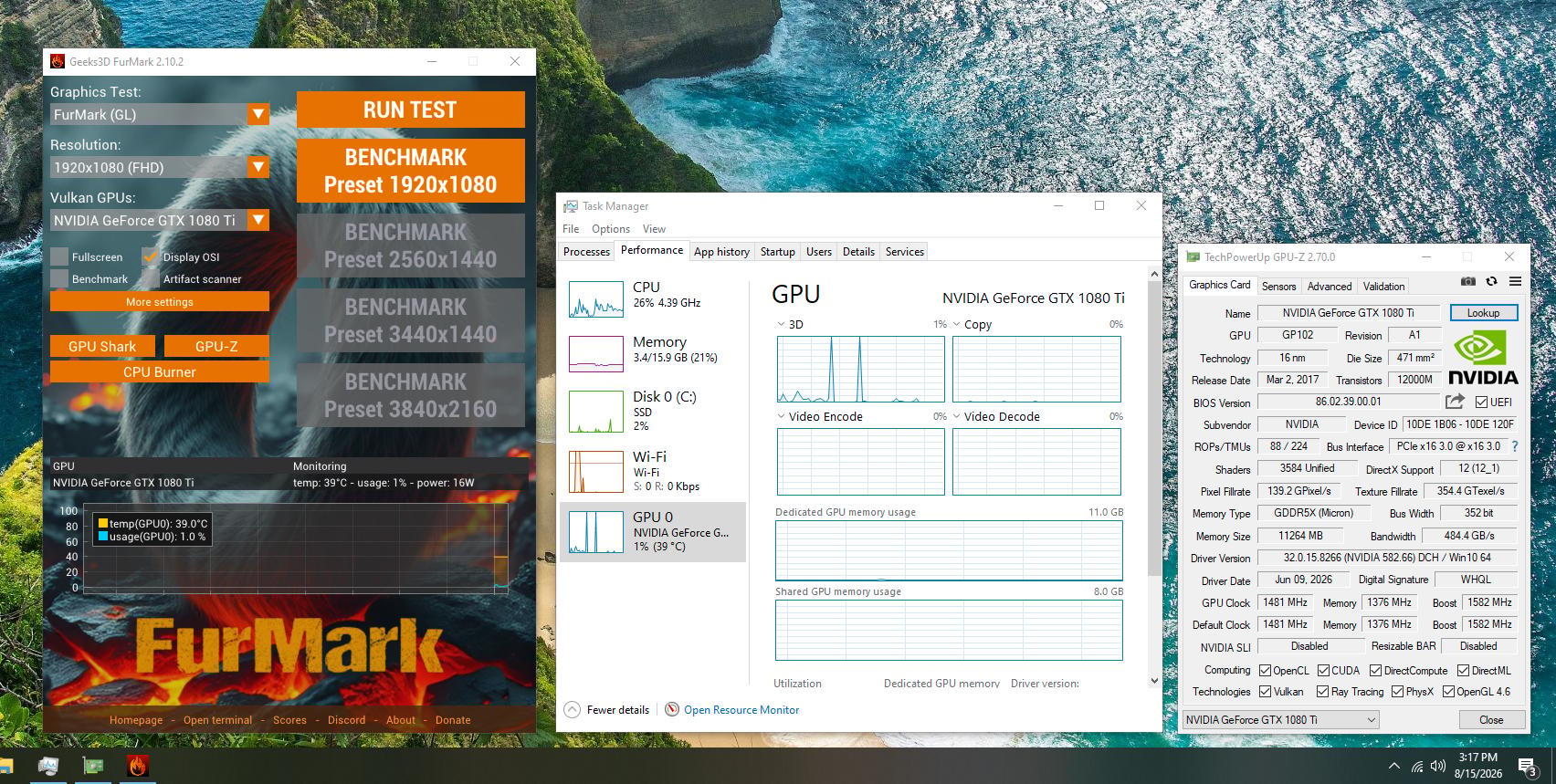Click the BIOS export share icon
1556x784 pixels.
[1455, 402]
